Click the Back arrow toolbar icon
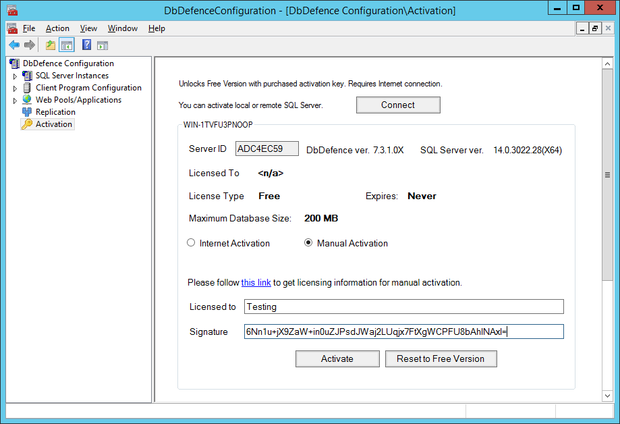Viewport: 620px width, 424px height. click(x=13, y=45)
